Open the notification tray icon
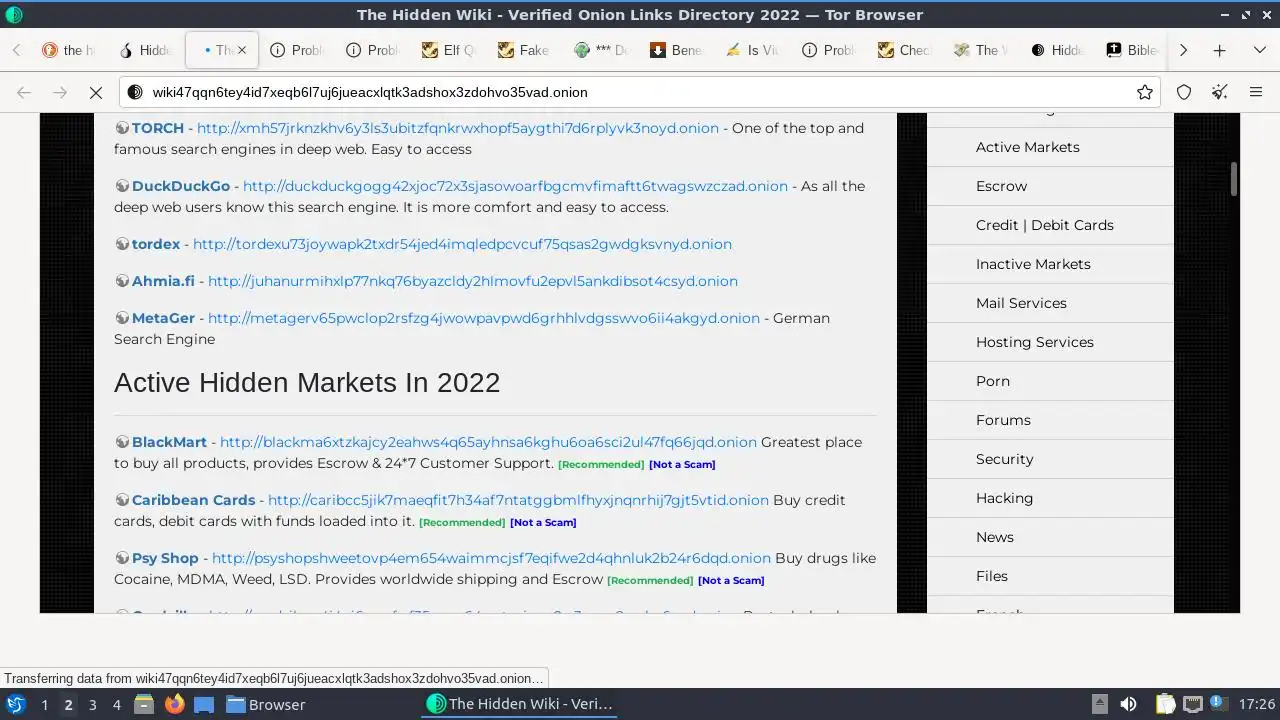1280x720 pixels. [x=1219, y=704]
